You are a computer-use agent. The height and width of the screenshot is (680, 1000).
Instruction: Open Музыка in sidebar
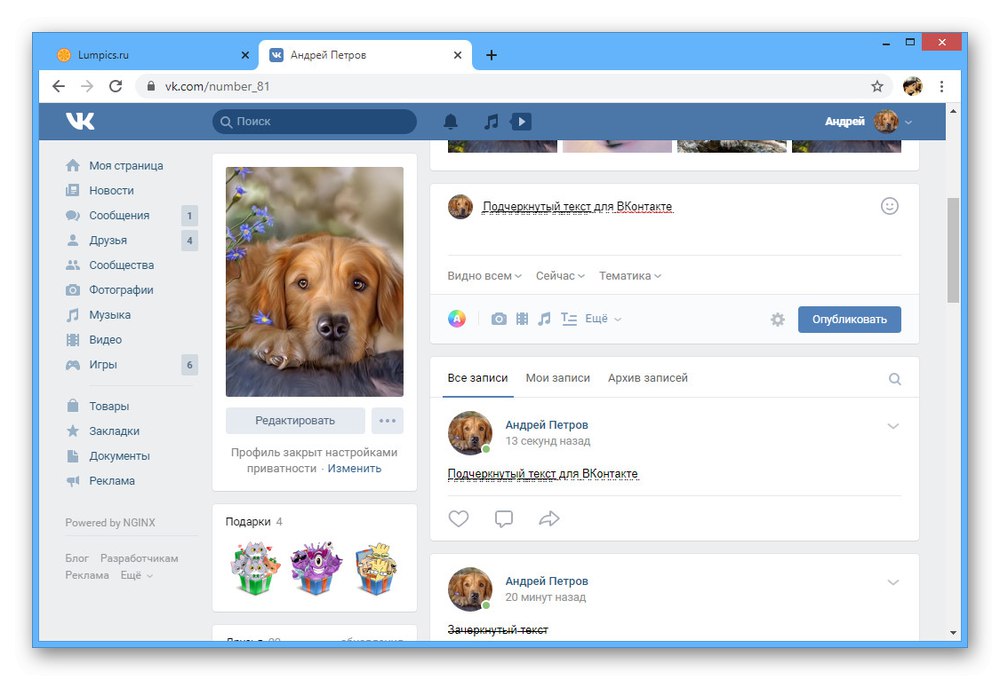(x=110, y=314)
